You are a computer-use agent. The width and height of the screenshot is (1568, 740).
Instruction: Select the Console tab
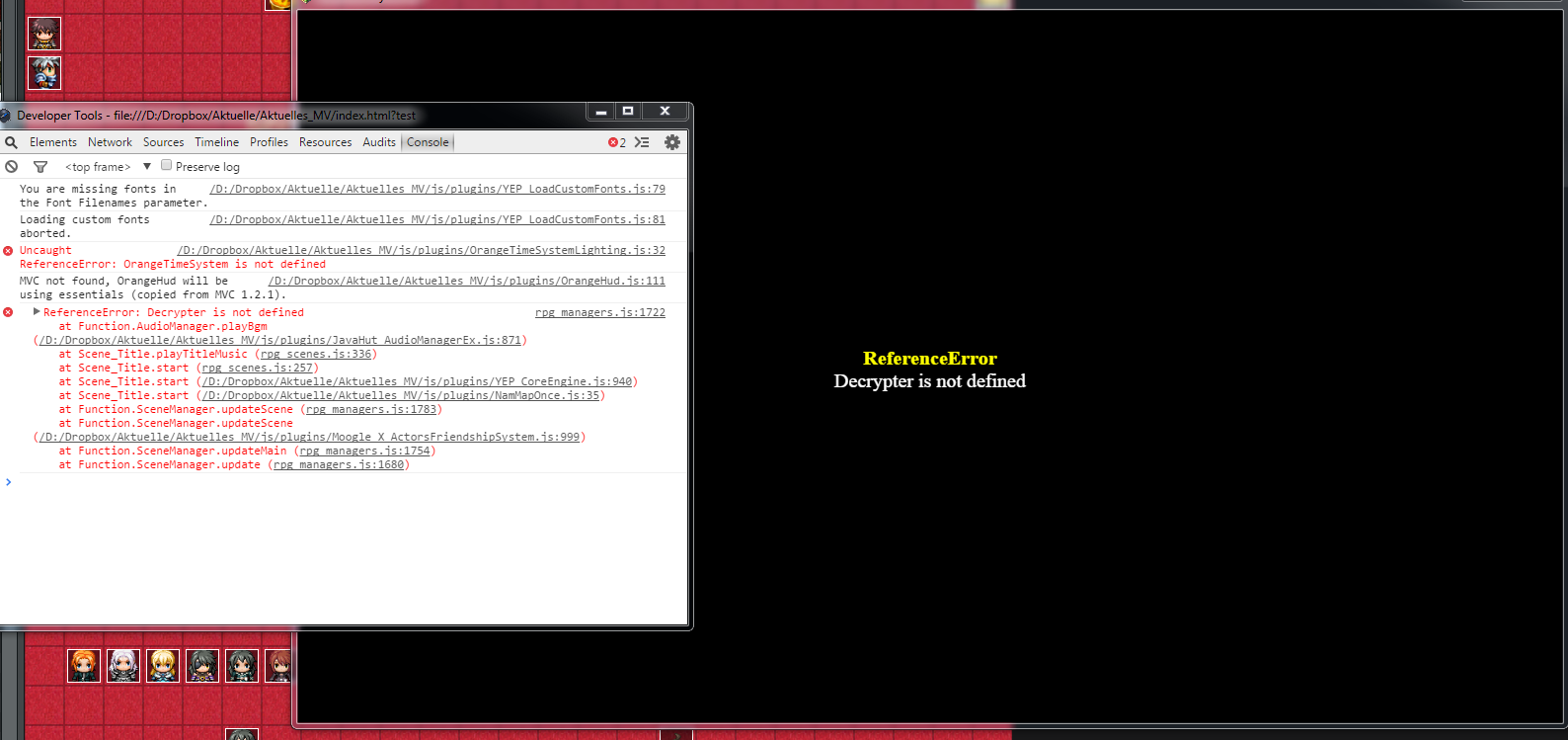pyautogui.click(x=428, y=142)
